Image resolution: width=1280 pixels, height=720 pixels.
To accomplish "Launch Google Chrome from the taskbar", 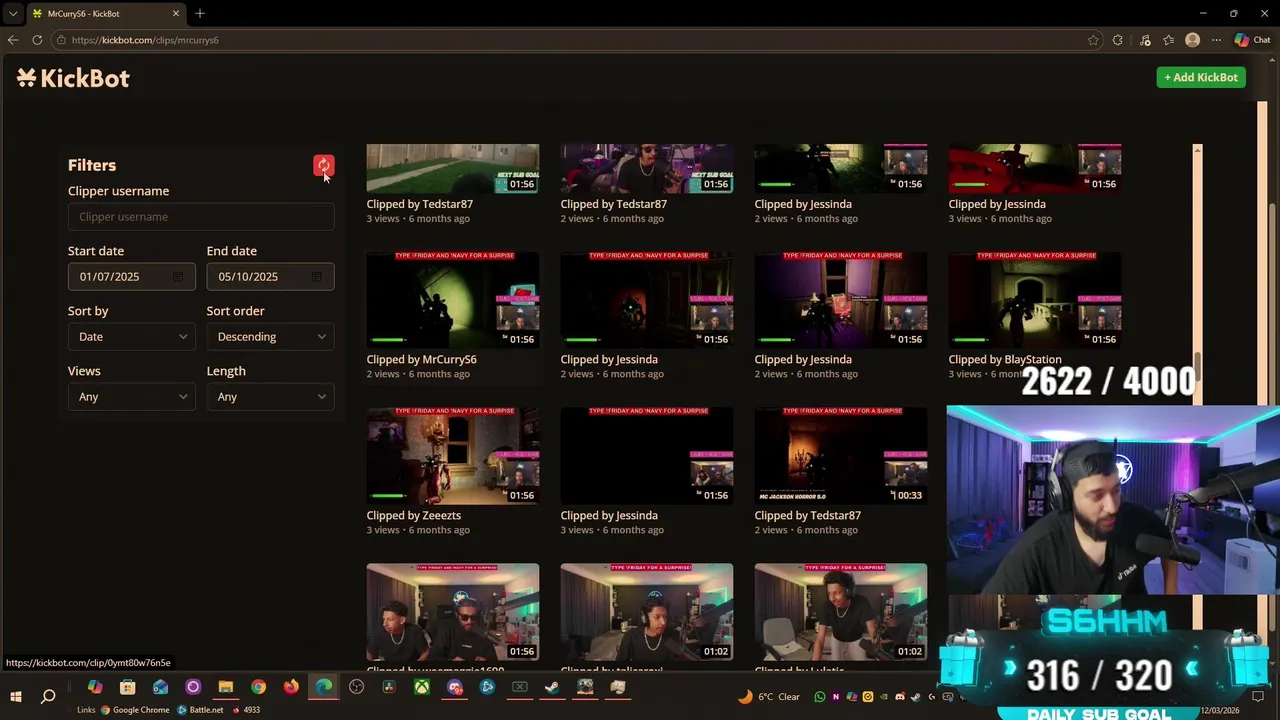I will (x=258, y=687).
